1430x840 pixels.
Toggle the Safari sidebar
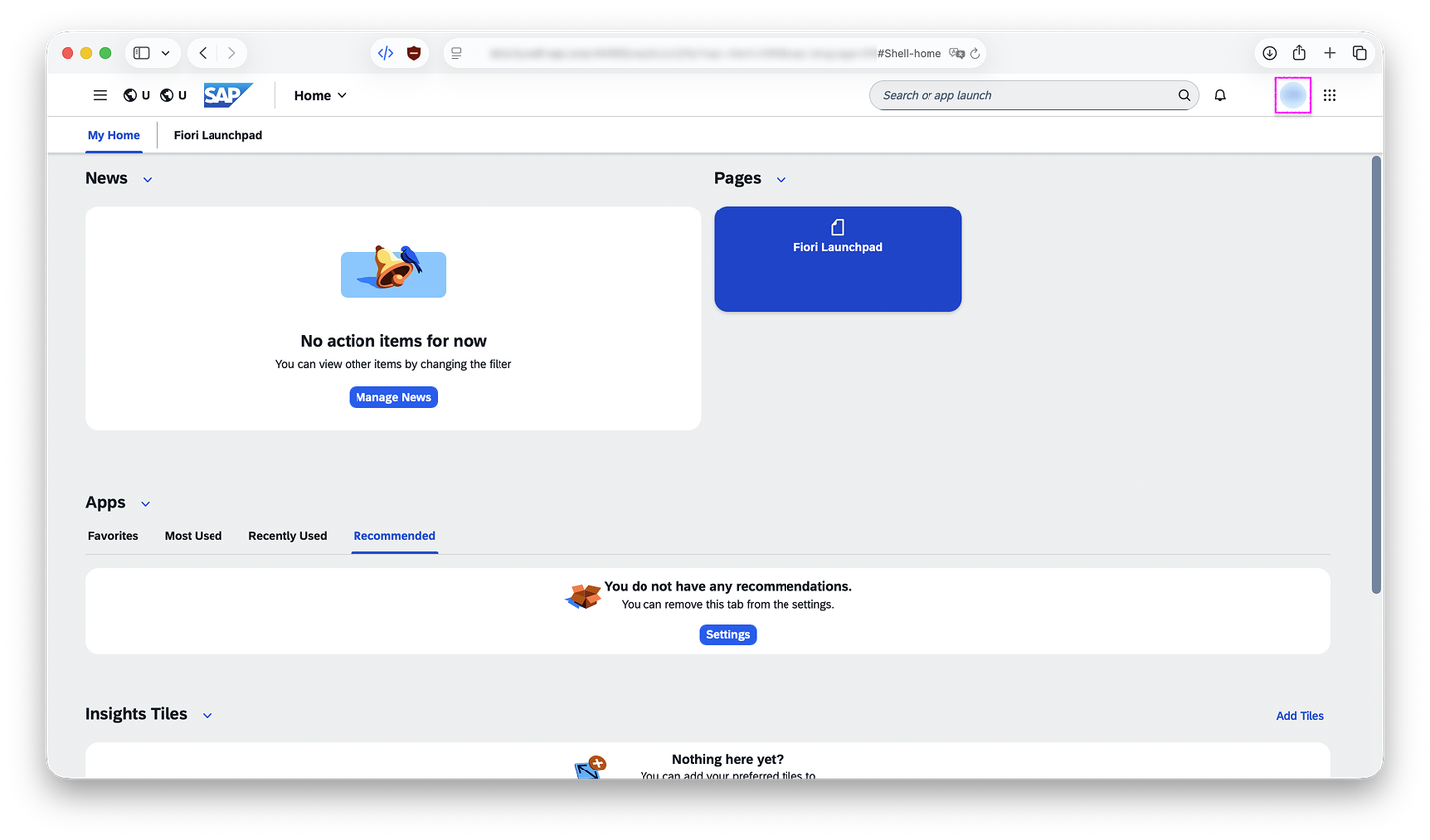[x=142, y=53]
